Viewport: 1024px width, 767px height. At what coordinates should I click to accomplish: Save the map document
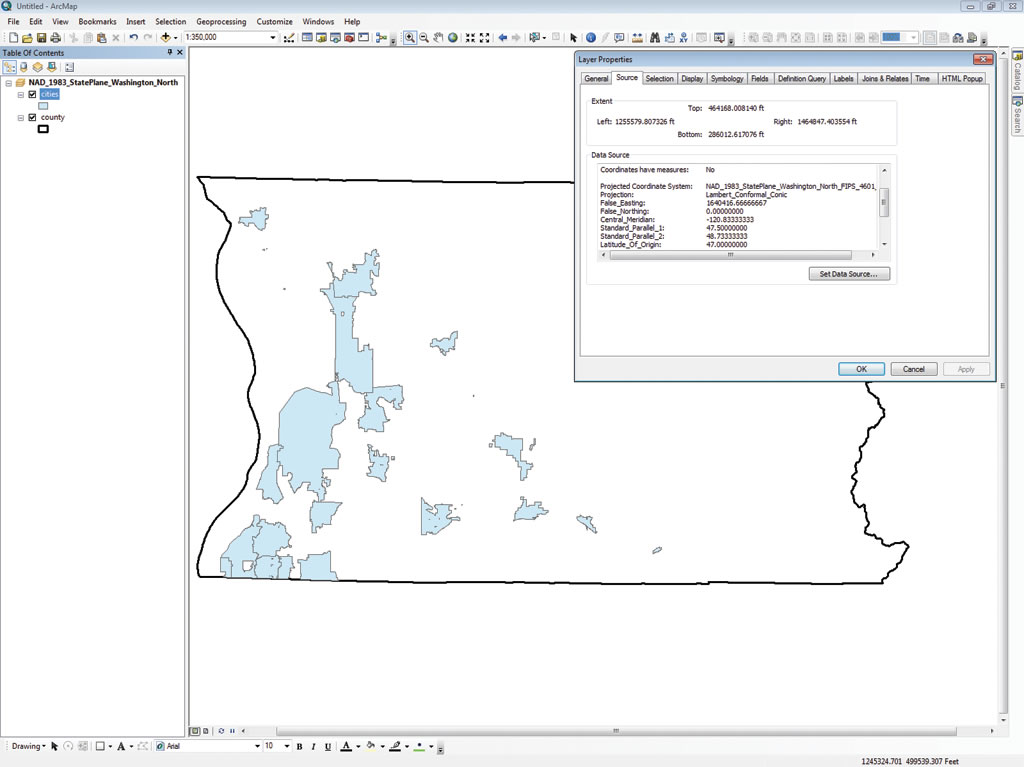pyautogui.click(x=41, y=38)
